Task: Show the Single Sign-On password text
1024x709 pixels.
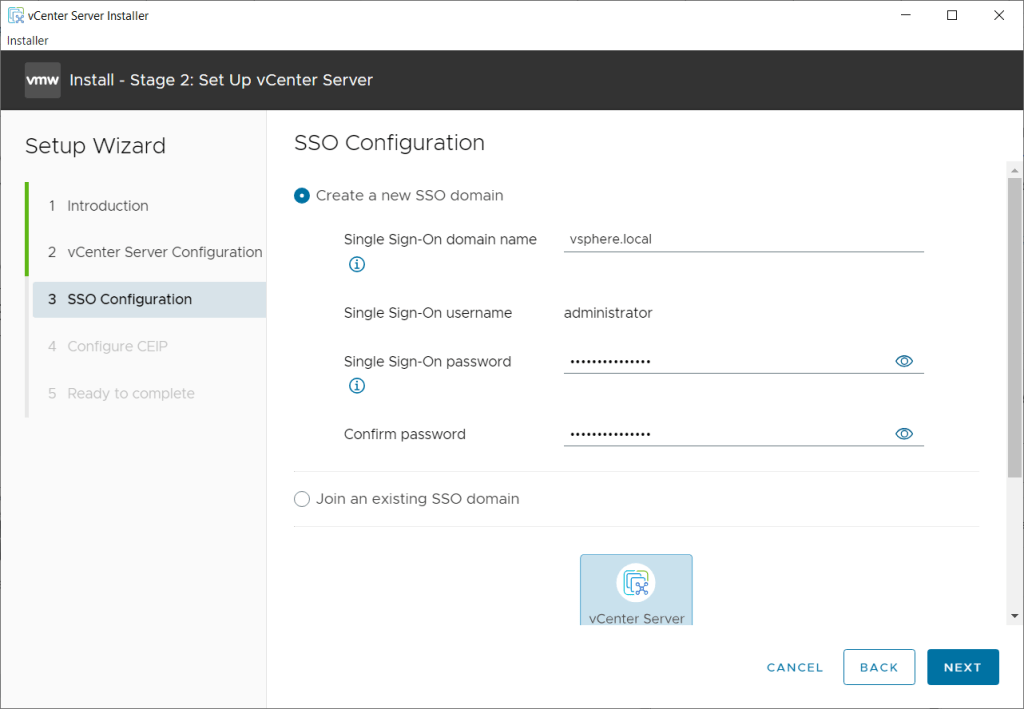Action: (x=904, y=361)
